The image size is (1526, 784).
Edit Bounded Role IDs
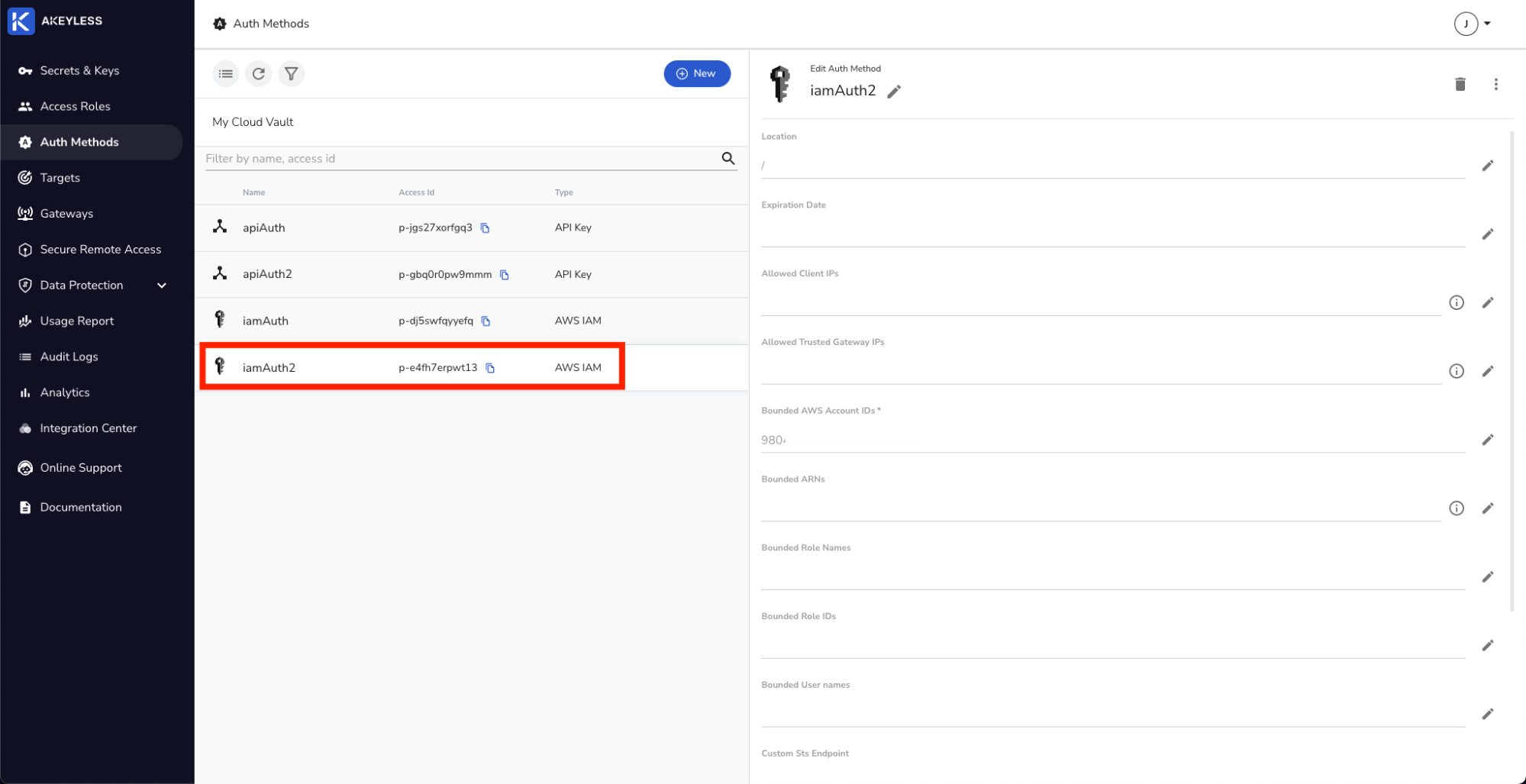click(x=1488, y=646)
